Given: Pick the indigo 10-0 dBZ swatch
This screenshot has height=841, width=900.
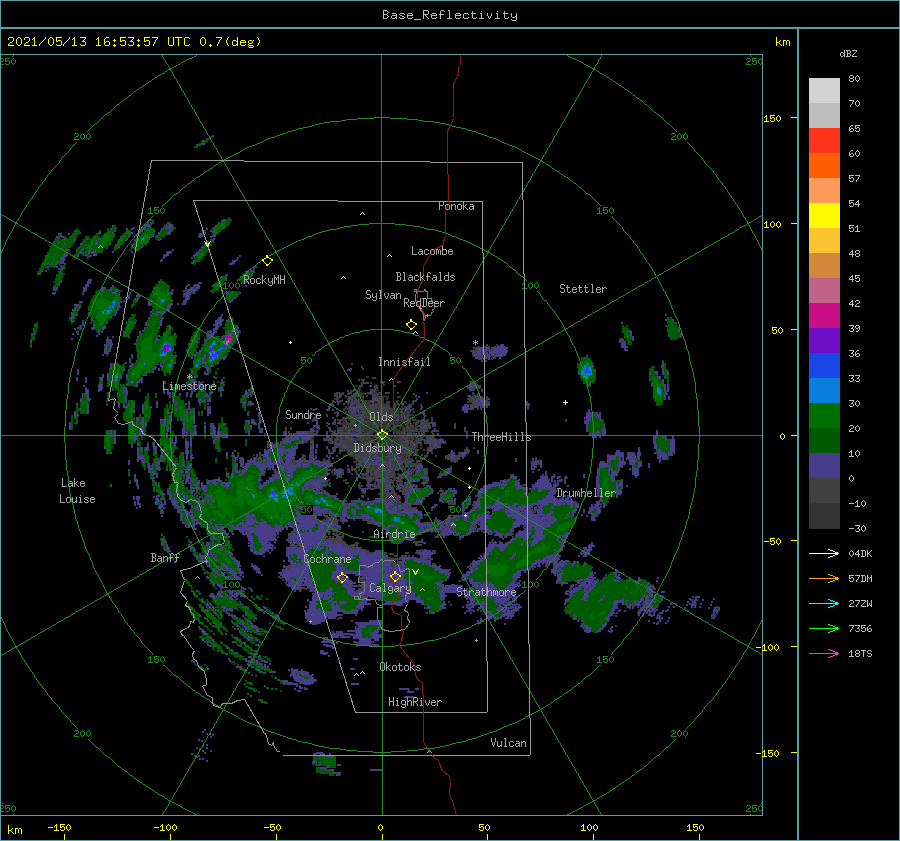Looking at the screenshot, I should click(x=824, y=466).
